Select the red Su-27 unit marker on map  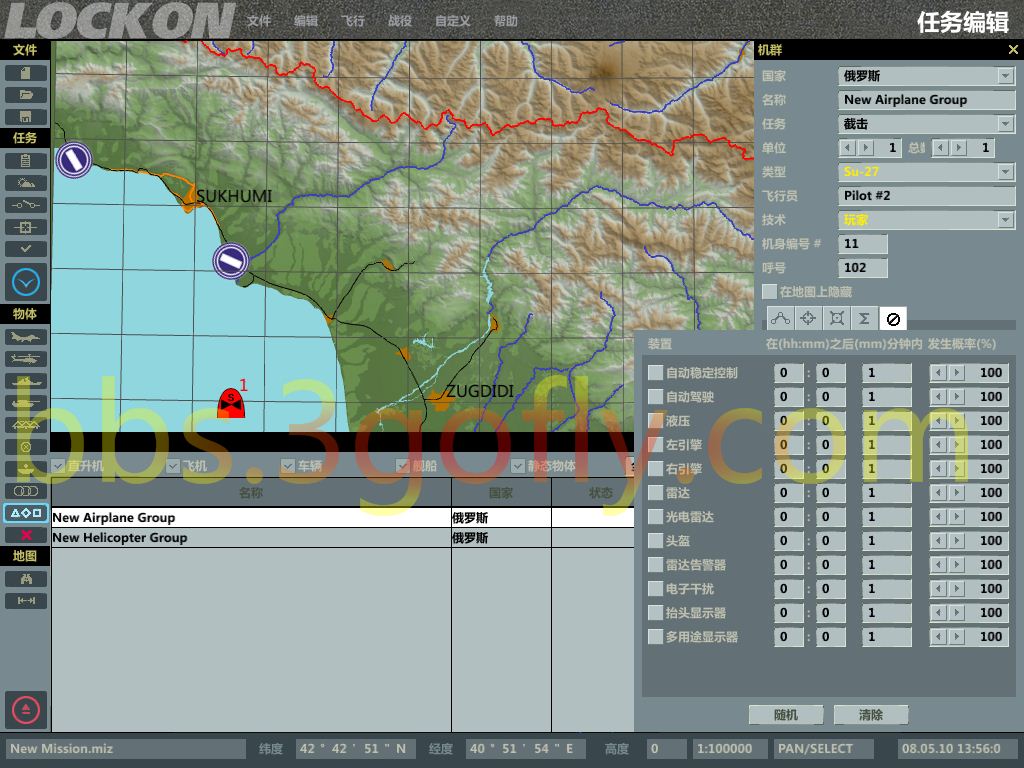point(231,403)
